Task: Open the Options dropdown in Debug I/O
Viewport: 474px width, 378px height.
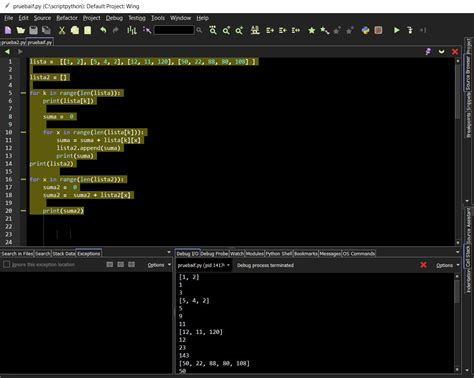Action: pos(448,265)
